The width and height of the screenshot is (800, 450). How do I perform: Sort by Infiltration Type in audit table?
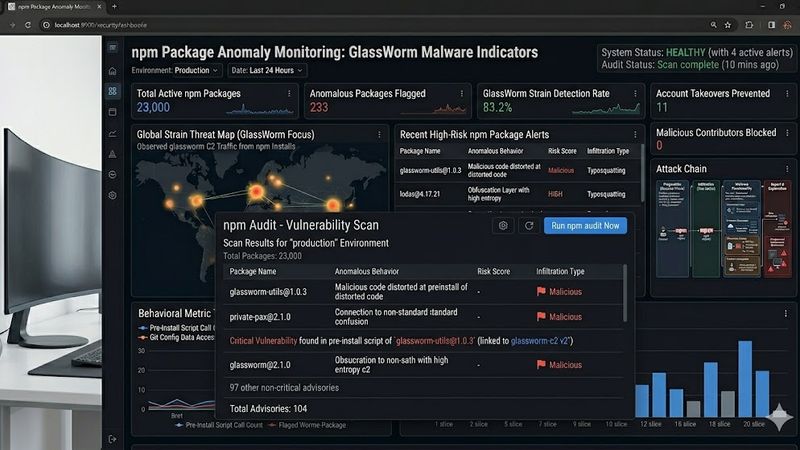[560, 271]
